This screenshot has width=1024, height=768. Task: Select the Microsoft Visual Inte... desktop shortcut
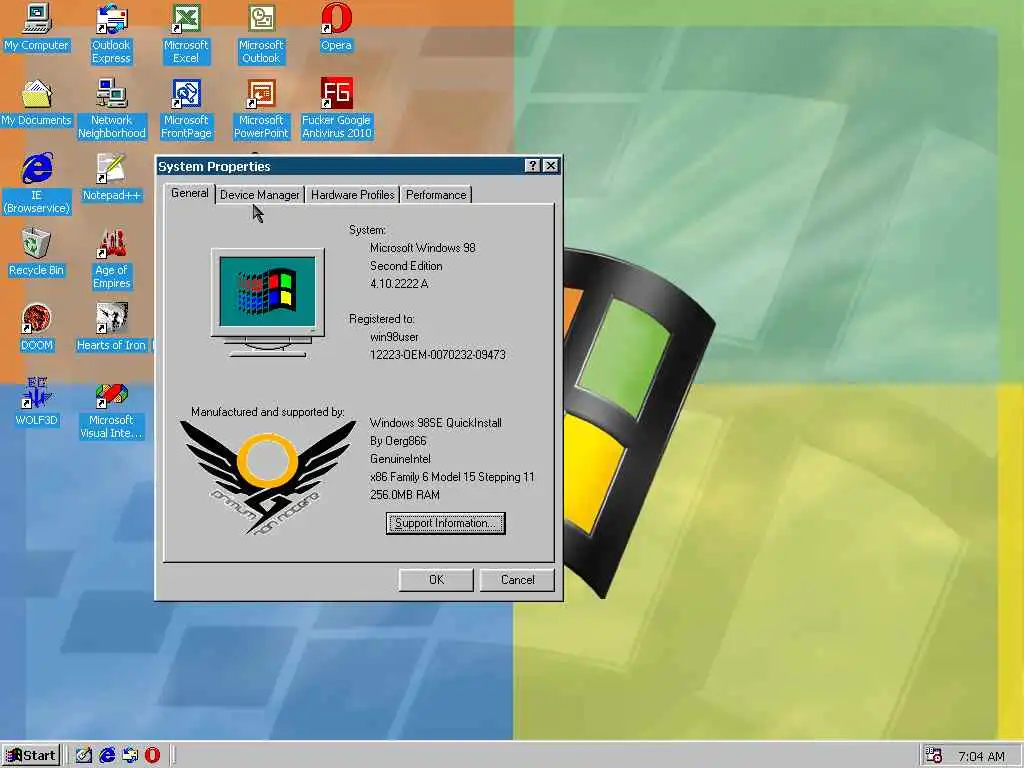112,409
